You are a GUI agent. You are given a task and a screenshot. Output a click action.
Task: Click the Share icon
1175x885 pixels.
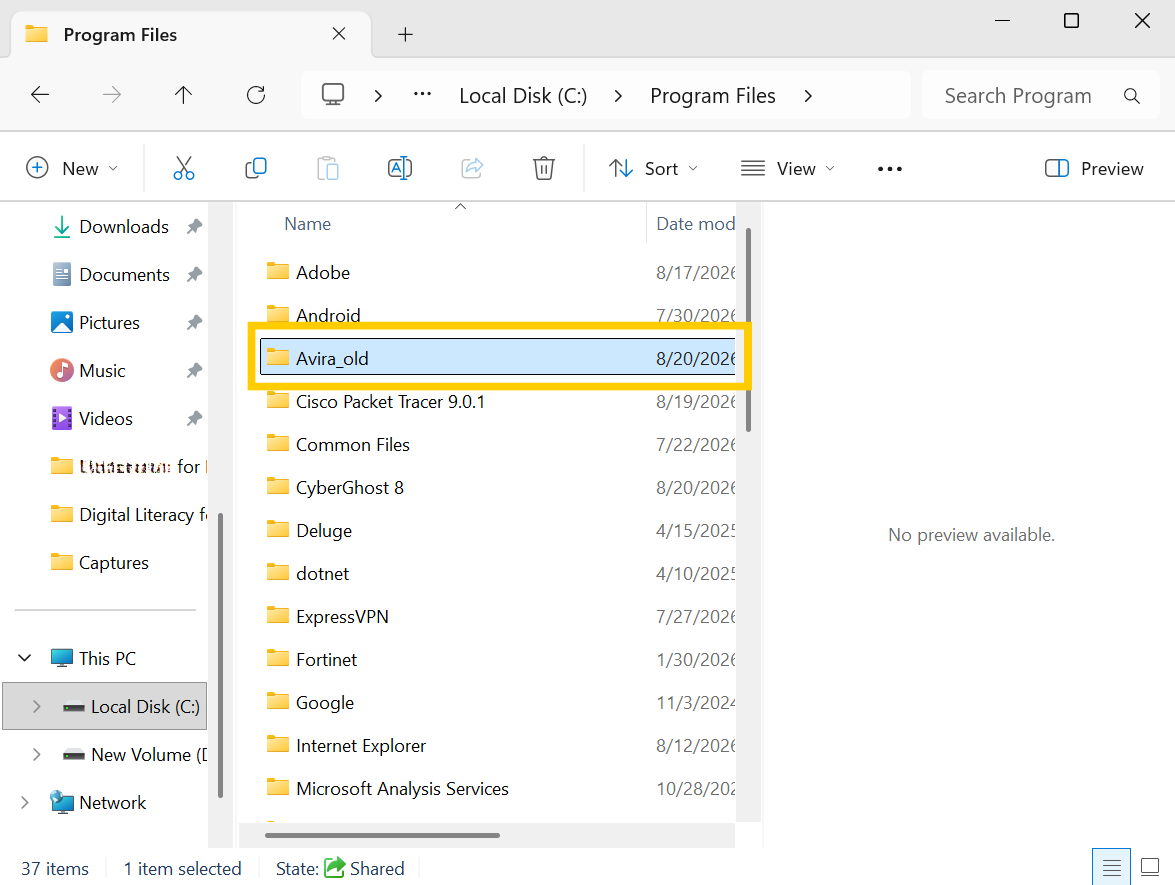point(471,168)
